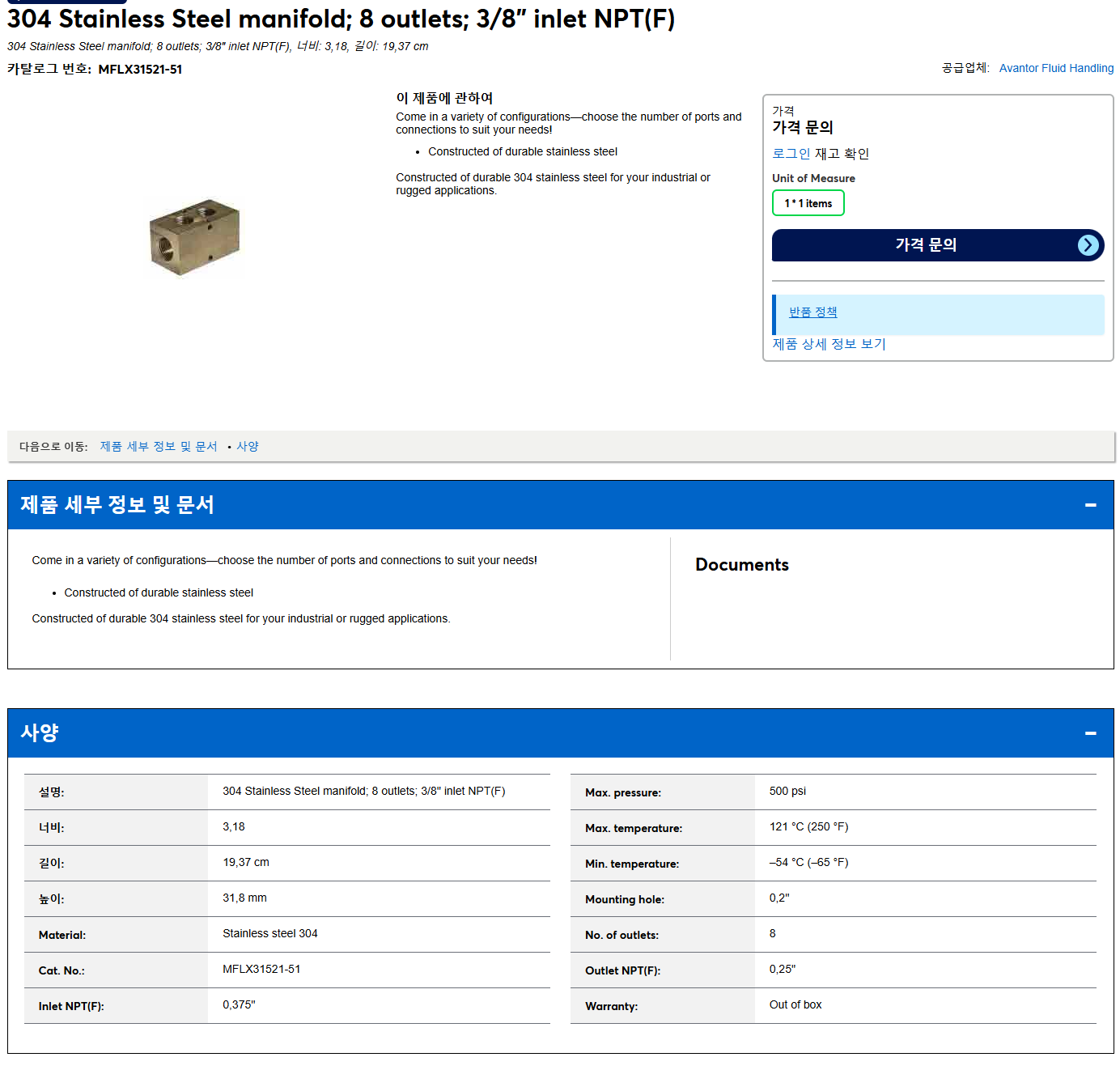The width and height of the screenshot is (1120, 1070).
Task: Select the 1 * 1 items unit option
Action: [808, 203]
